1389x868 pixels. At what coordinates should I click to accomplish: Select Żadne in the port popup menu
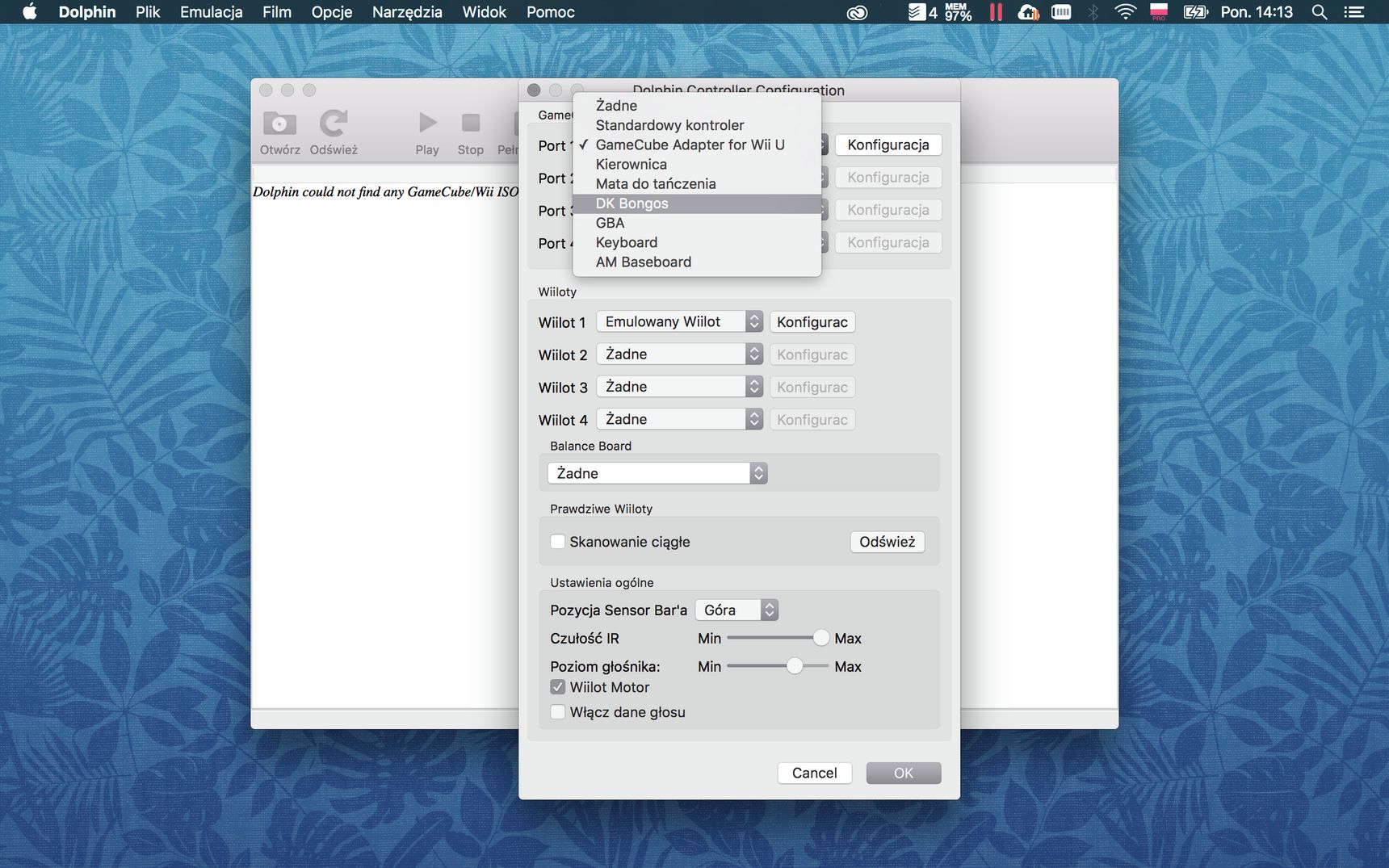coord(697,106)
